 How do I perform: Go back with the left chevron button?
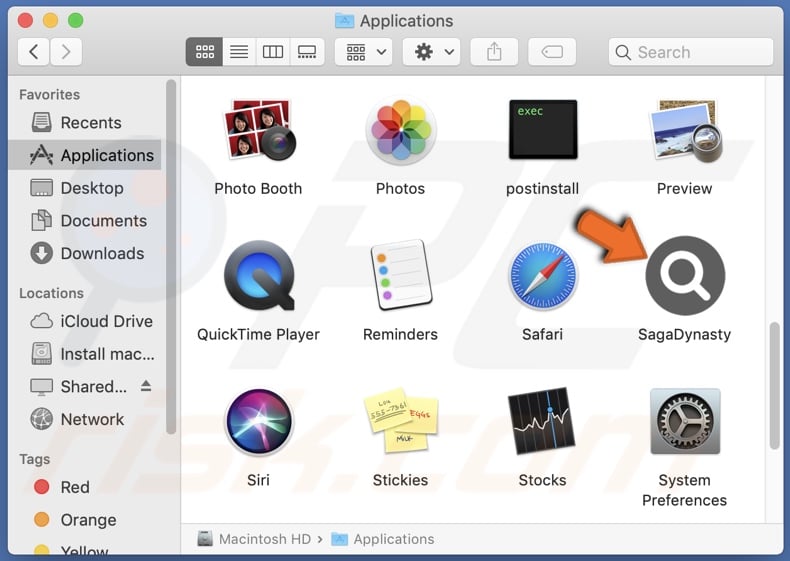pos(34,51)
